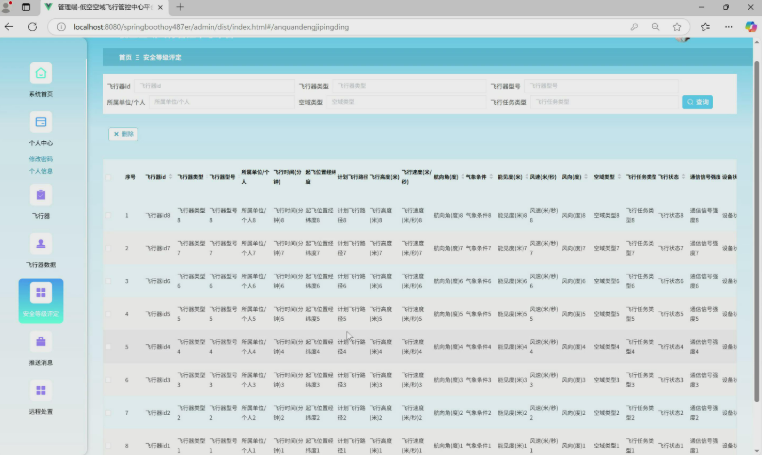Viewport: 762px width, 455px height.
Task: Sort table by 飞行状态 column
Action: (x=683, y=177)
